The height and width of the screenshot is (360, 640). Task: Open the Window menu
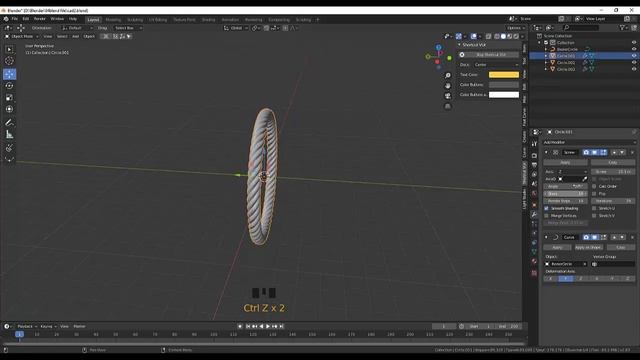tap(57, 19)
